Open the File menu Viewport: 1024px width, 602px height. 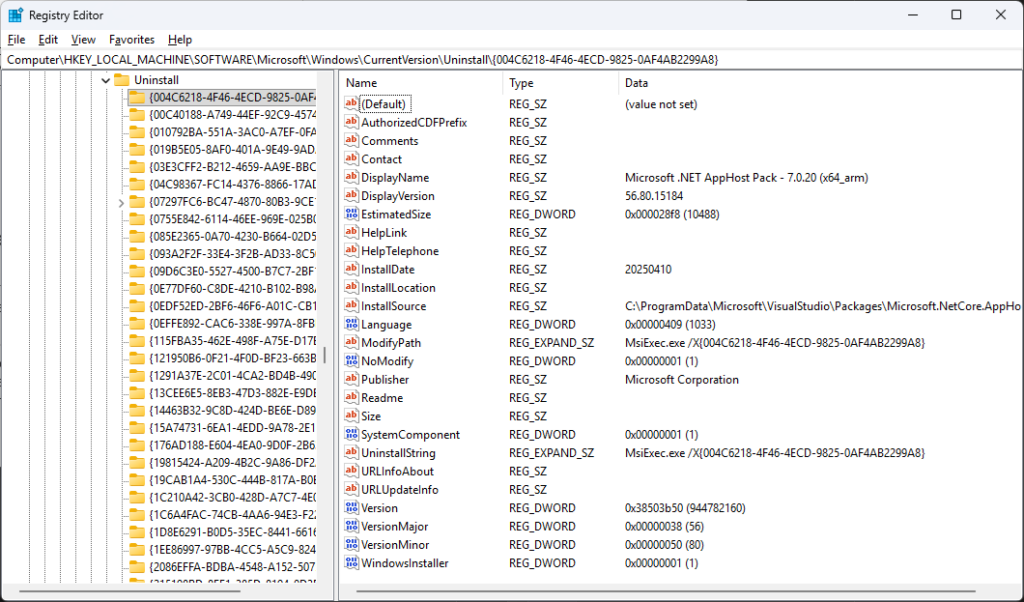(x=16, y=40)
